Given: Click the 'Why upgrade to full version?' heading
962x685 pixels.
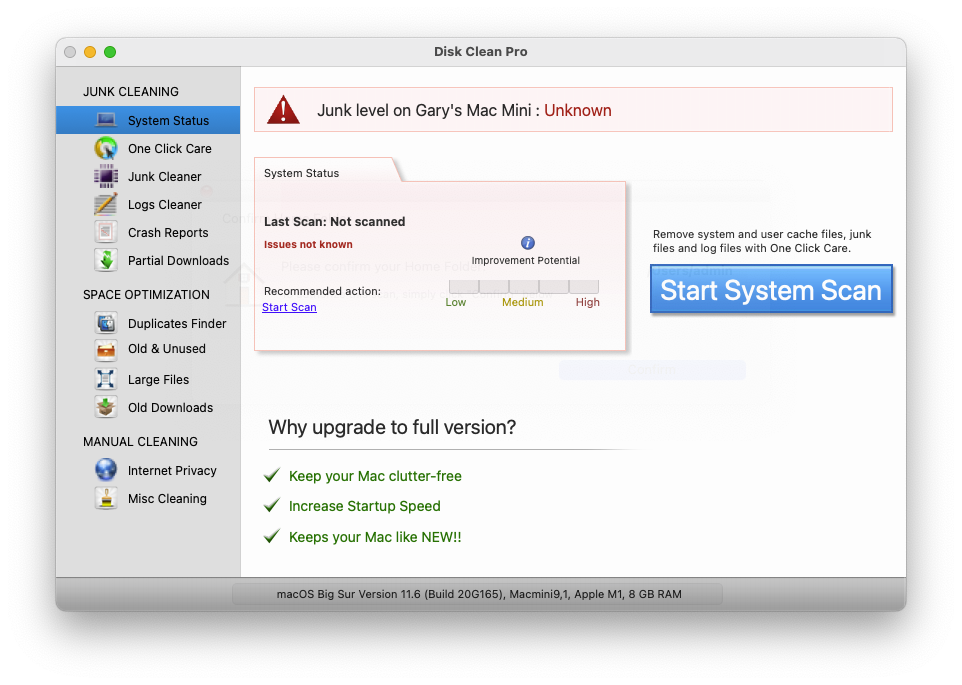Looking at the screenshot, I should [x=392, y=427].
